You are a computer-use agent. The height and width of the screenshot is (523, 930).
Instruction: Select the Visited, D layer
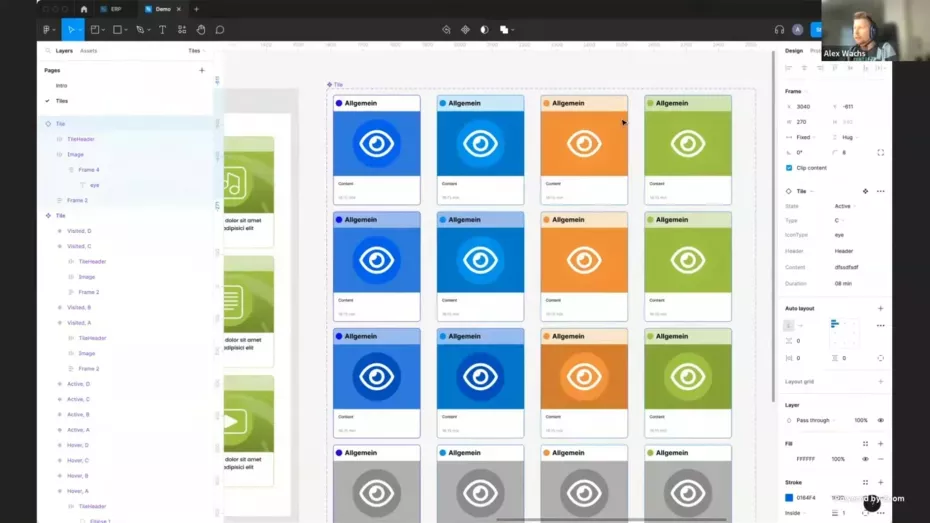[x=79, y=231]
